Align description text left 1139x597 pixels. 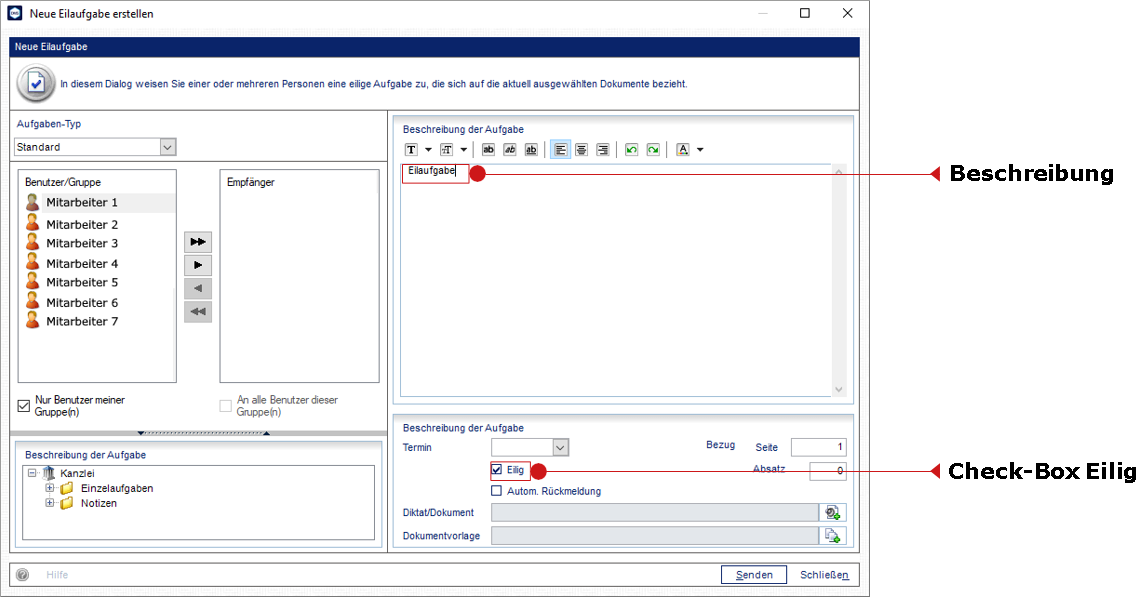point(560,150)
